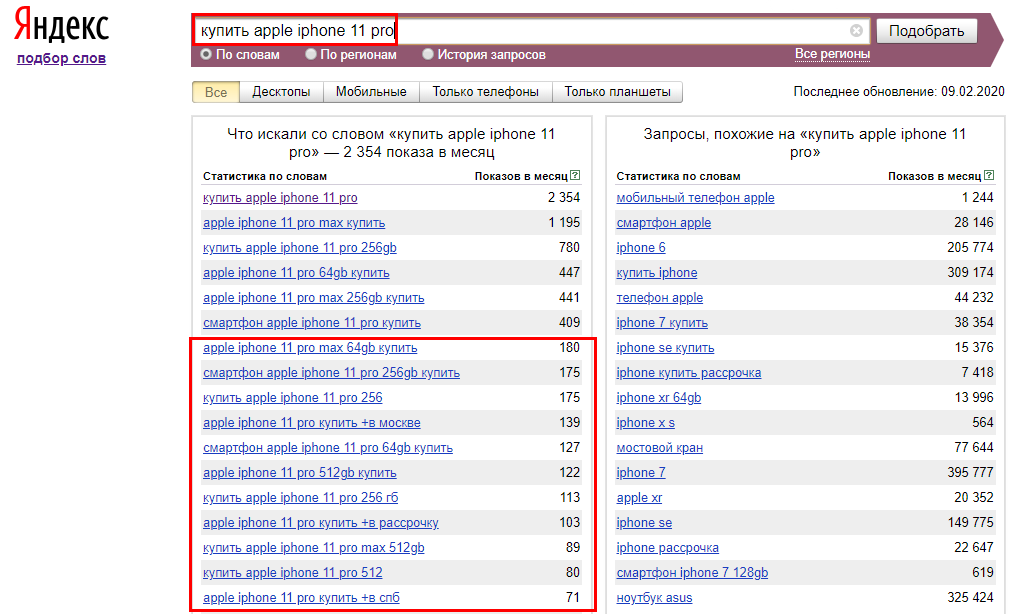The image size is (1012, 614).
Task: Clear the search field with X icon
Action: click(856, 30)
